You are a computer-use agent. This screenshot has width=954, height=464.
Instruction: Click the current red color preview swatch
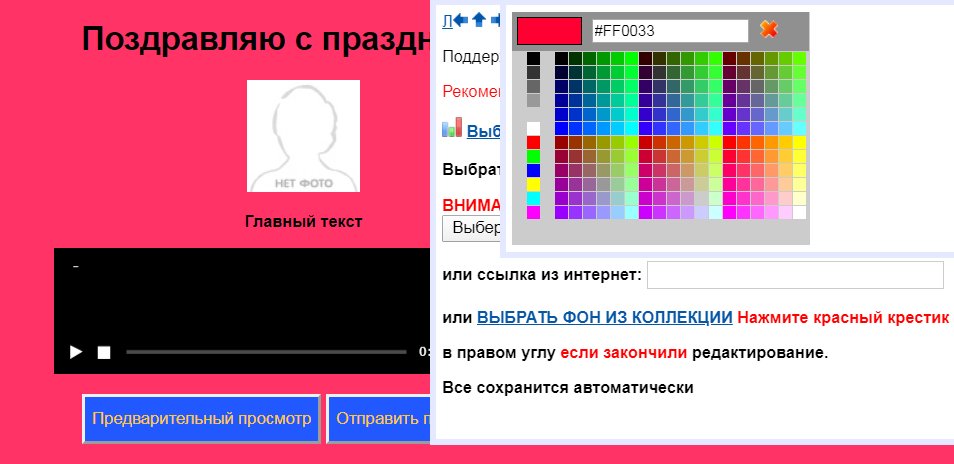pos(549,31)
